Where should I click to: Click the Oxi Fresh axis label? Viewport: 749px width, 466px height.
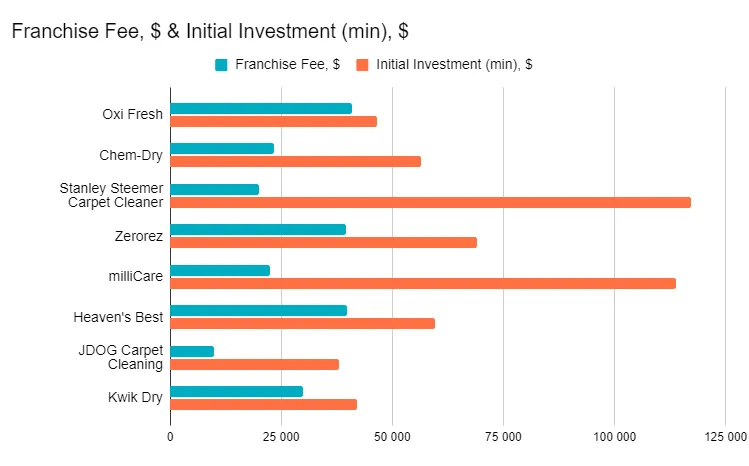tap(133, 114)
